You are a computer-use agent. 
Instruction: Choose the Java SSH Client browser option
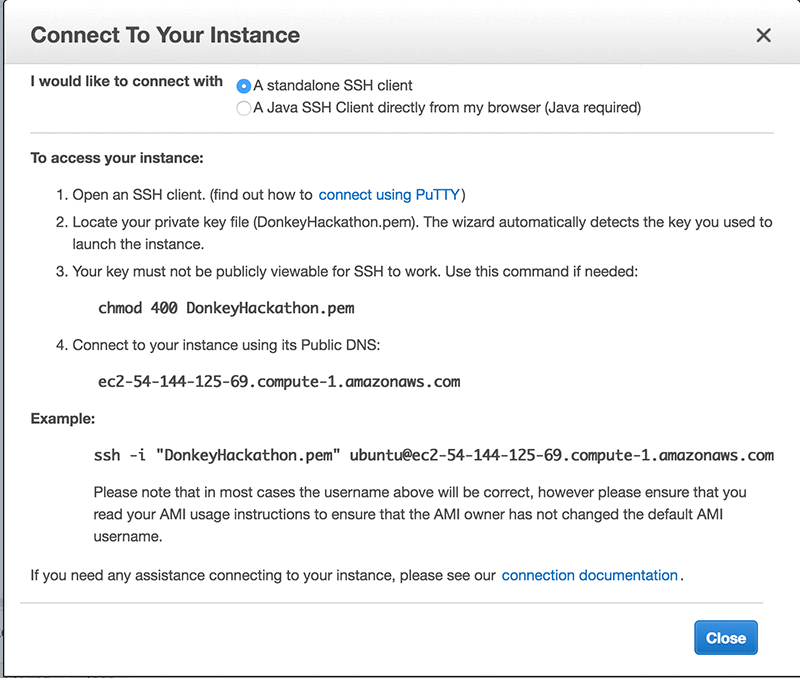pos(244,107)
